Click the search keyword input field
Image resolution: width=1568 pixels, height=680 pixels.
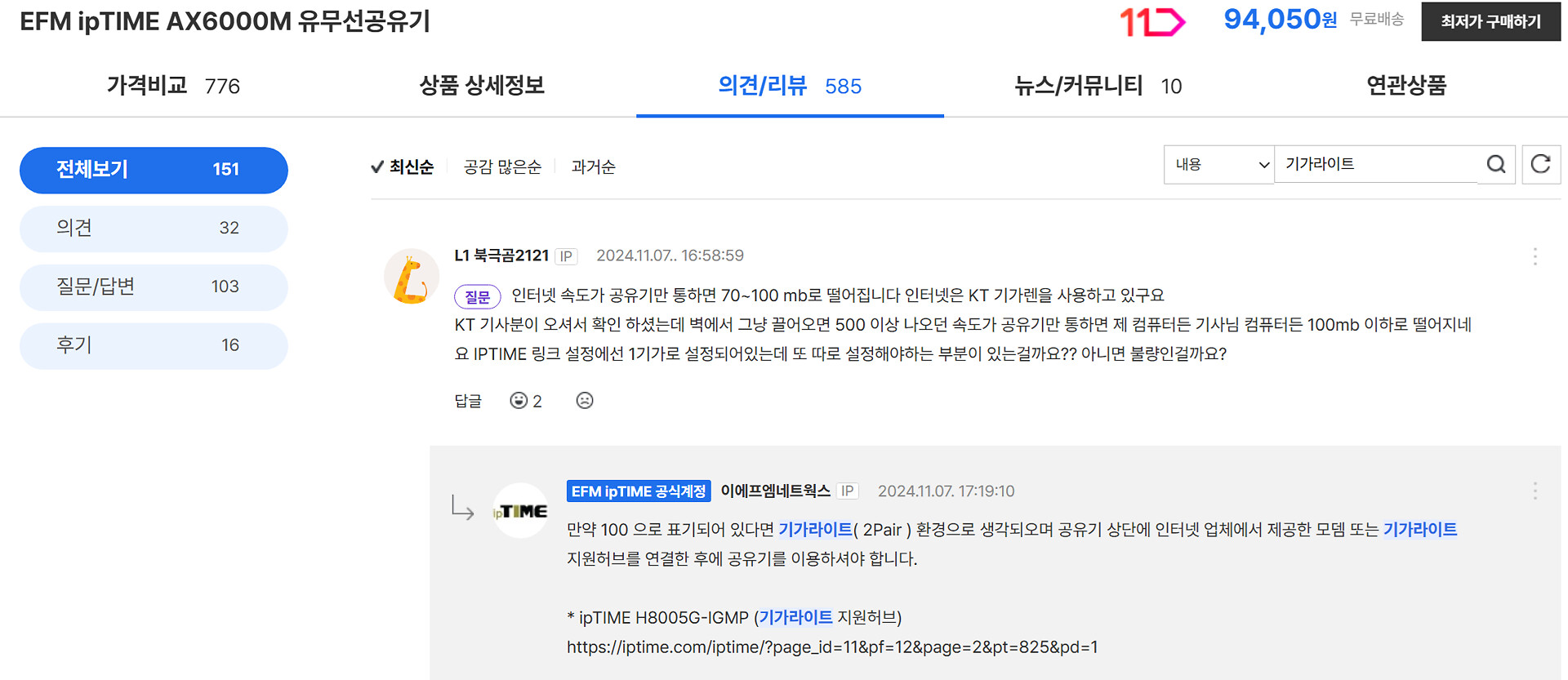1376,165
